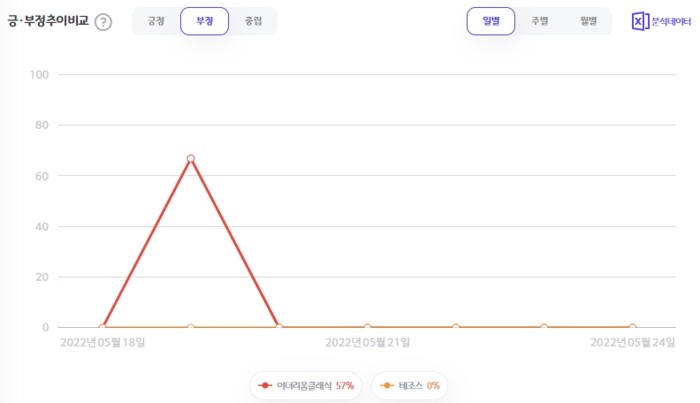Click the 2022년 05월 21일 axis label
700x403 pixels.
point(367,343)
